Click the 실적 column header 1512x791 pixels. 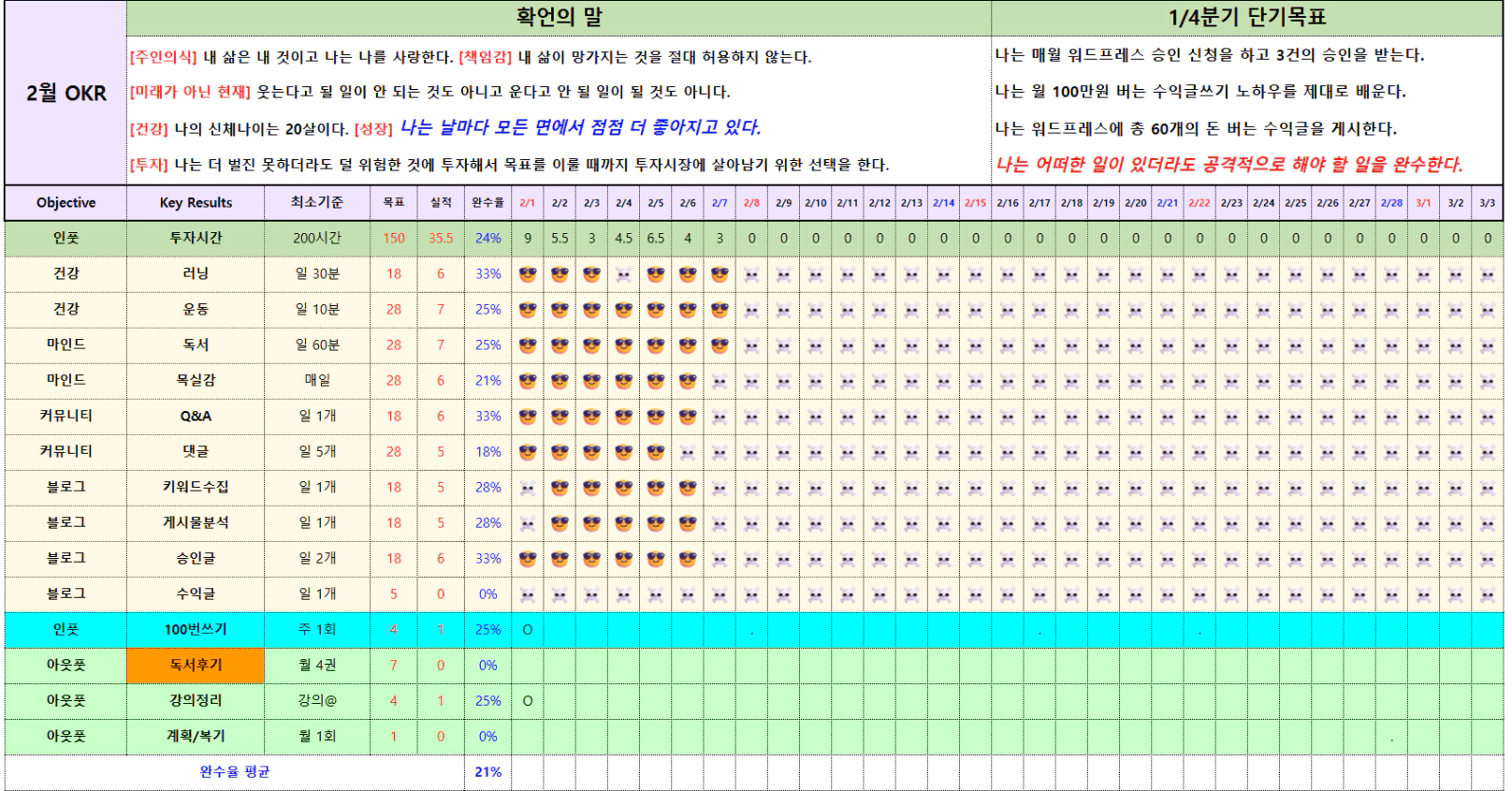(x=441, y=202)
